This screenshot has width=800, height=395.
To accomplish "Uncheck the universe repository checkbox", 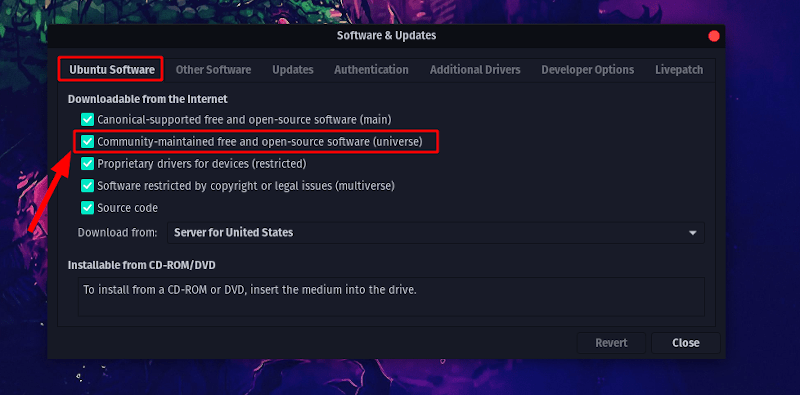I will [88, 141].
